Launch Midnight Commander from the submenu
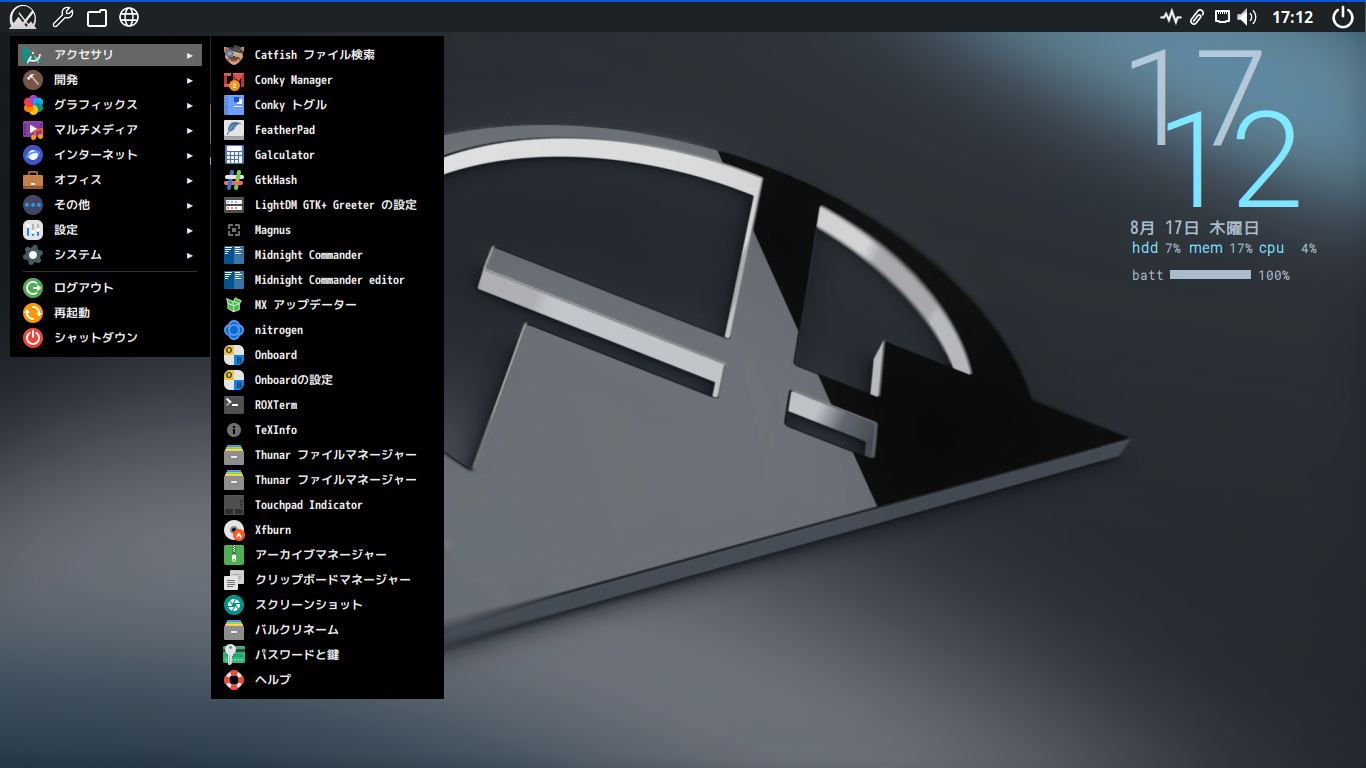 pos(327,255)
